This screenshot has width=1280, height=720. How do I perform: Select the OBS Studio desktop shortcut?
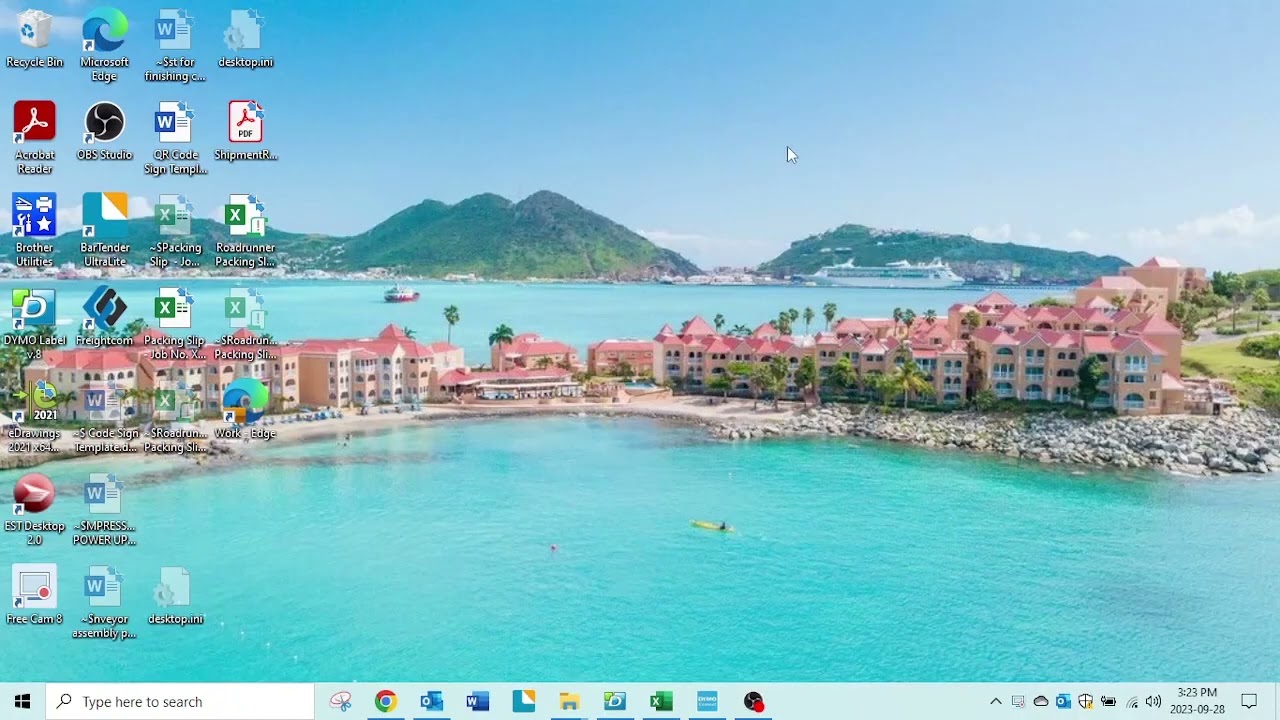tap(104, 132)
